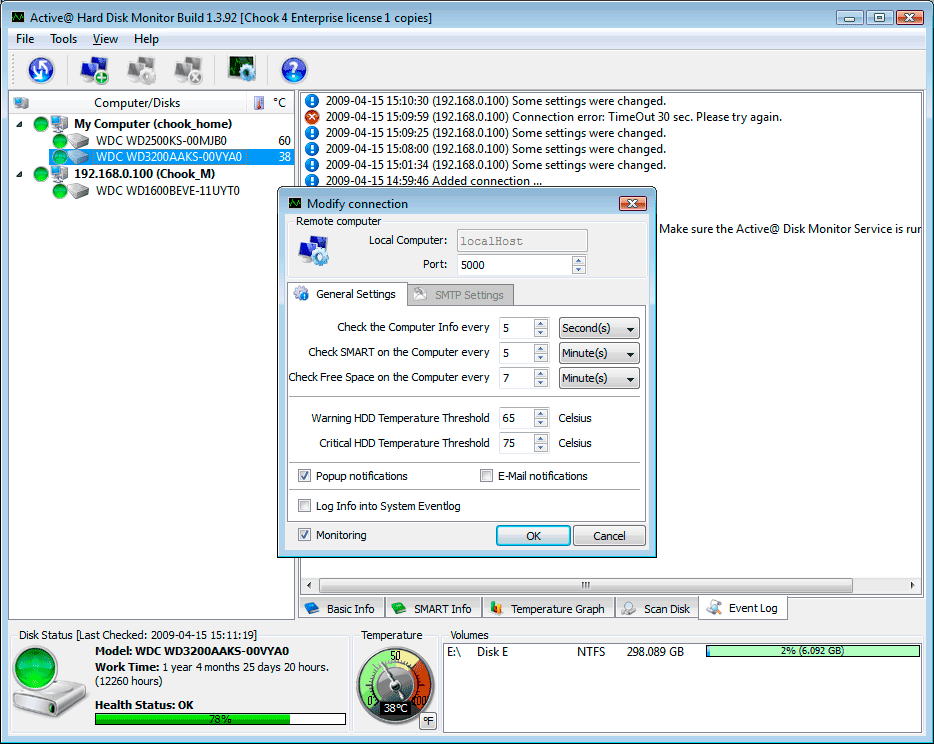This screenshot has width=934, height=744.
Task: Open the View menu
Action: (105, 39)
